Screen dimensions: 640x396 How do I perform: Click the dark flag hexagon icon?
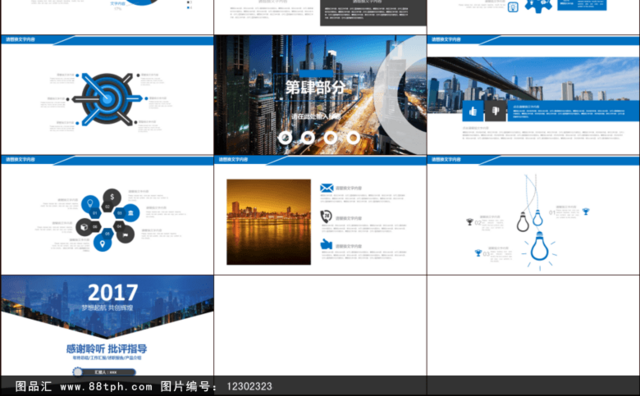125,233
